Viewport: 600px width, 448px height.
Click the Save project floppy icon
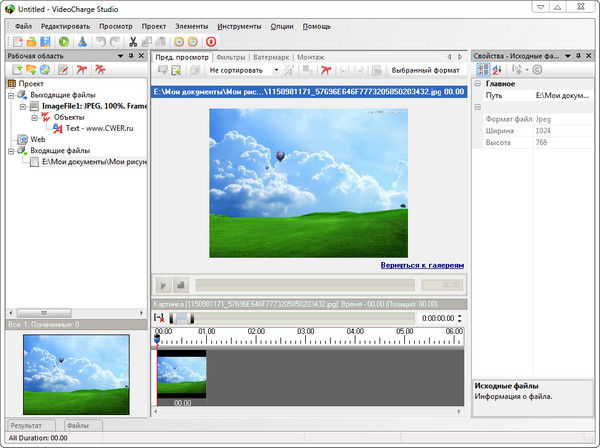coord(46,42)
